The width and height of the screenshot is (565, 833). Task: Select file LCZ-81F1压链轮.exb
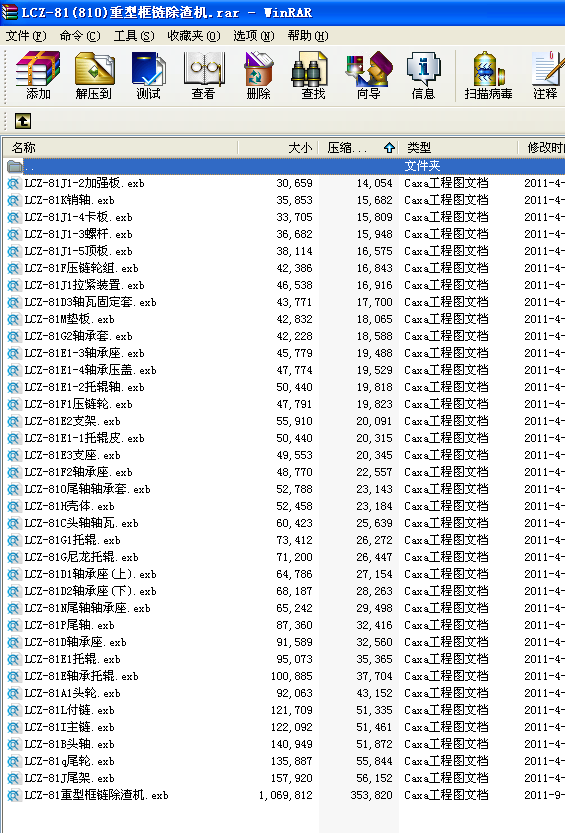(x=79, y=404)
